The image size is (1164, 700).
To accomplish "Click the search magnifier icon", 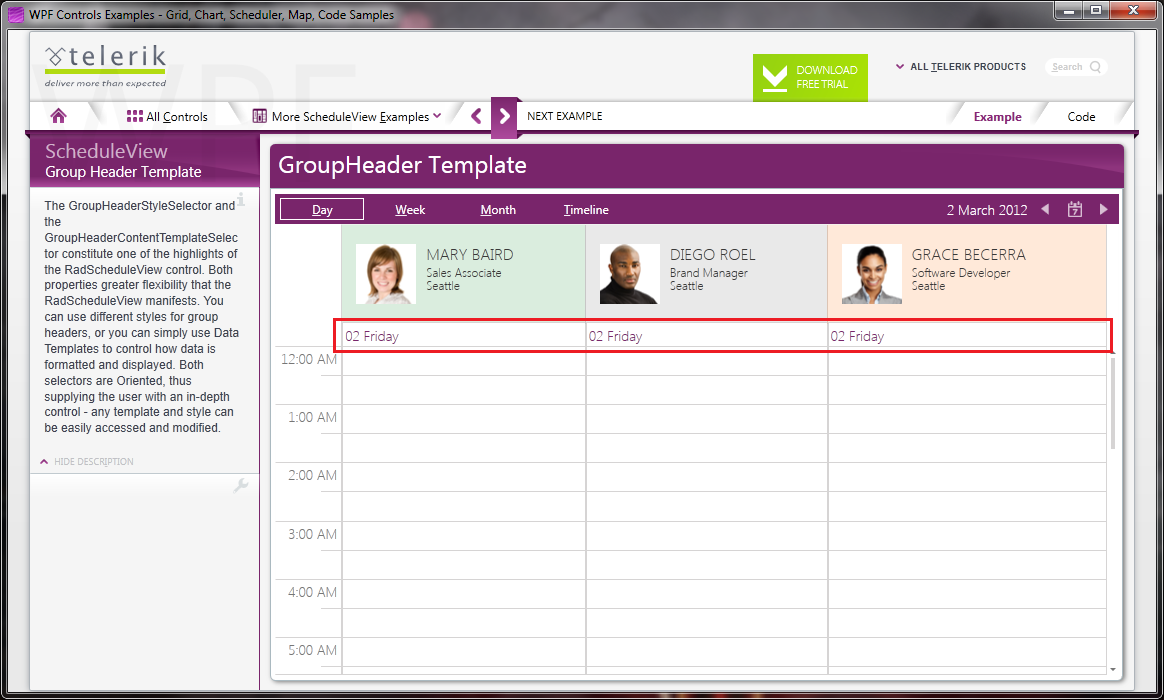I will [1096, 67].
